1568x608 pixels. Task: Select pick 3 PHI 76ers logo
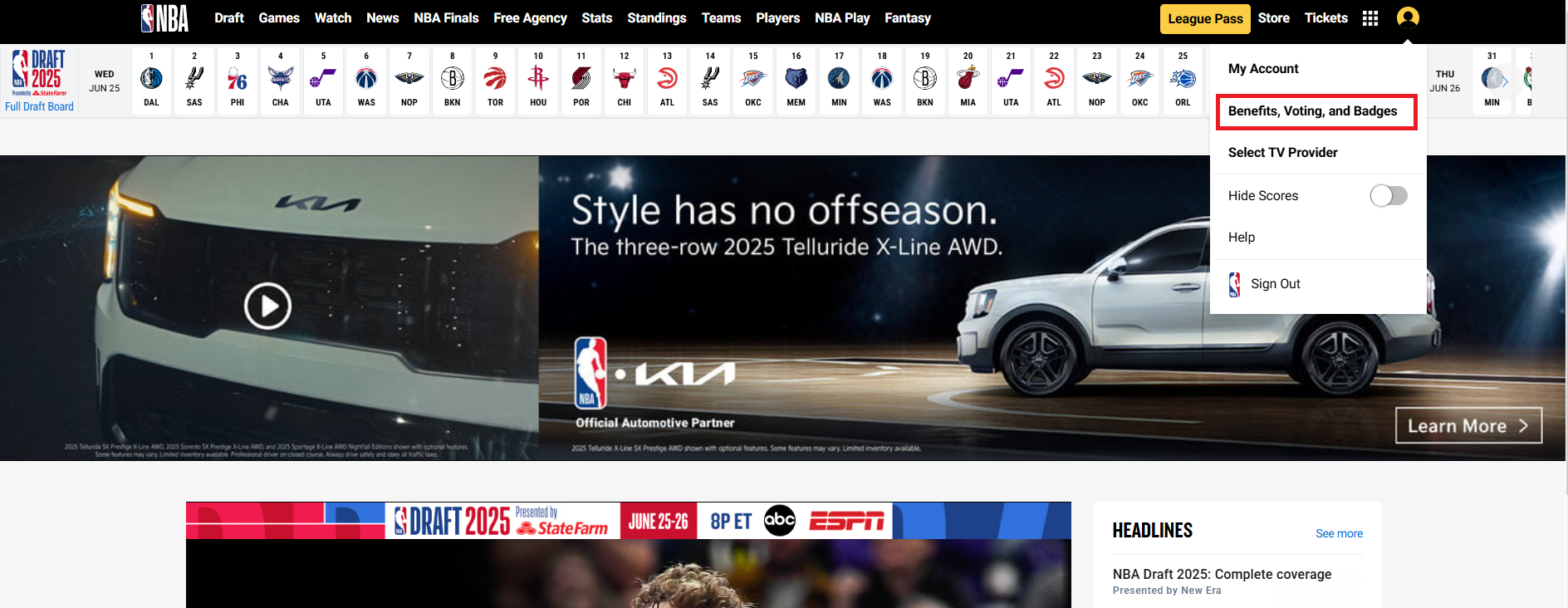(x=238, y=78)
